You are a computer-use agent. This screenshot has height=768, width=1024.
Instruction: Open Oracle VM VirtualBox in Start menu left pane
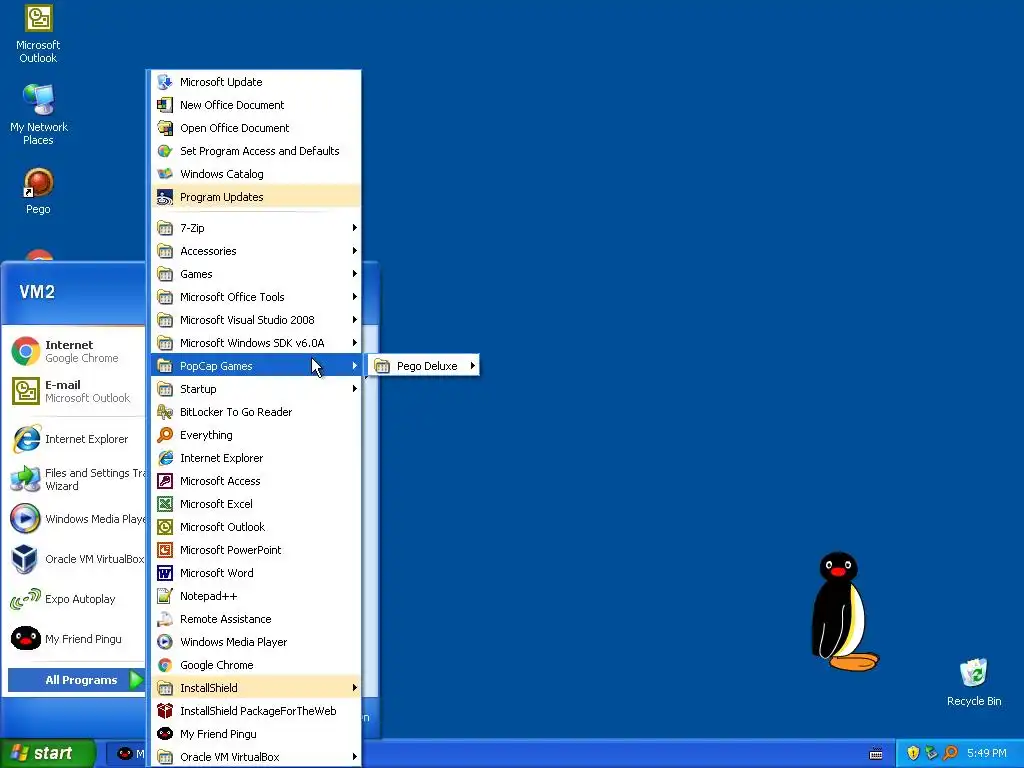[x=76, y=559]
